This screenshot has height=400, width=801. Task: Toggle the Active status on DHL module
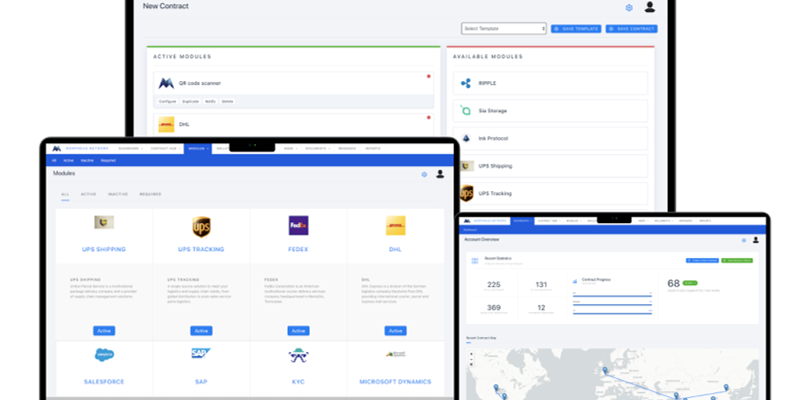click(395, 330)
